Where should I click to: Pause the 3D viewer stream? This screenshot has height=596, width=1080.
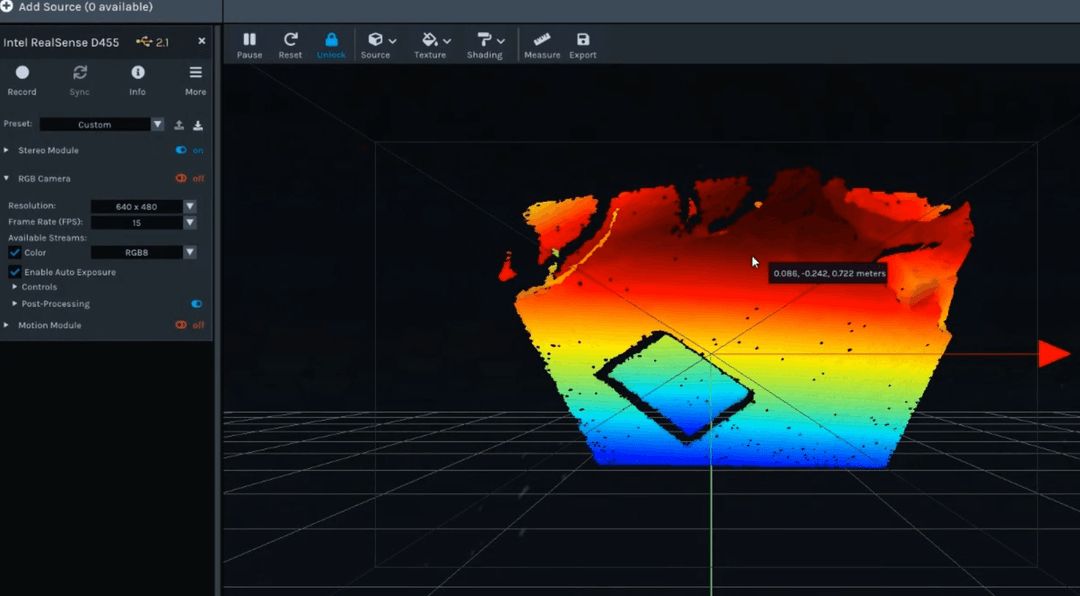click(x=249, y=44)
